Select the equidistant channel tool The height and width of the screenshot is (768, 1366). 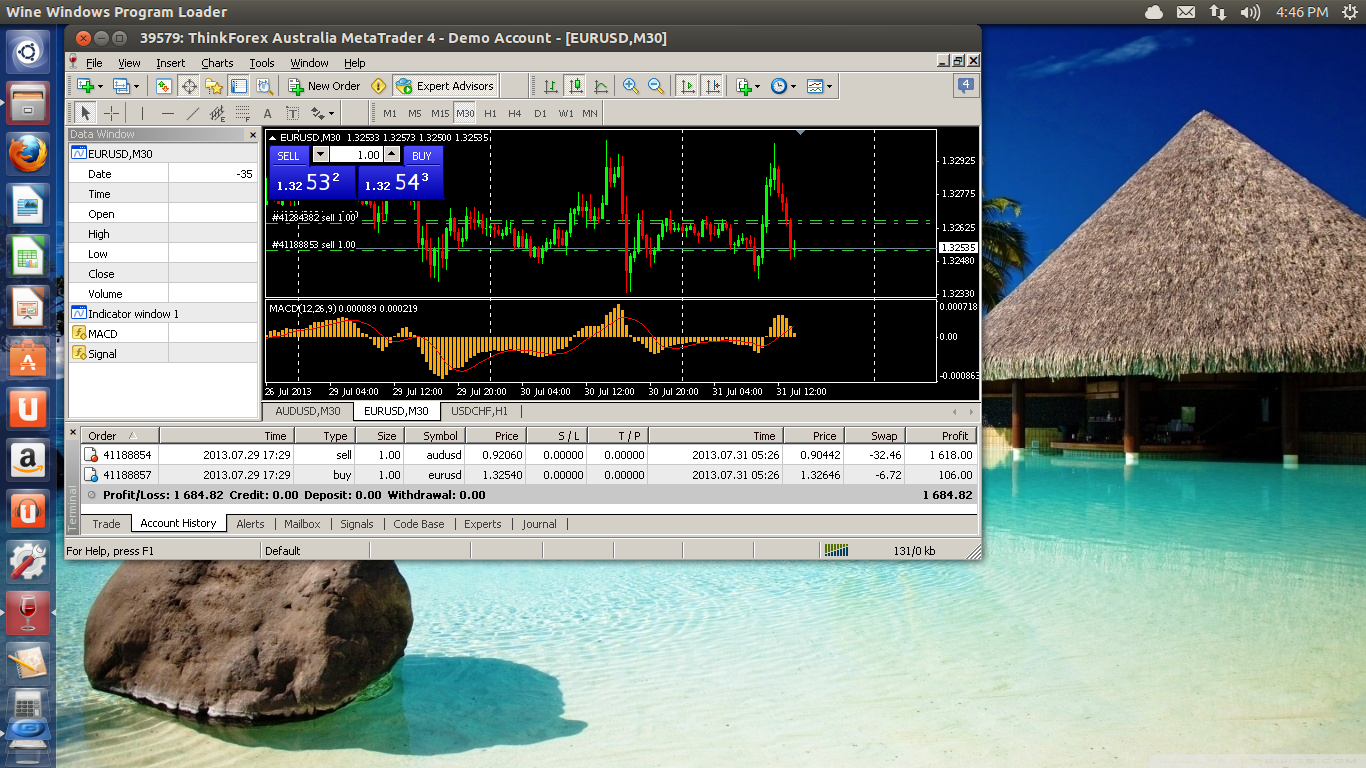217,113
